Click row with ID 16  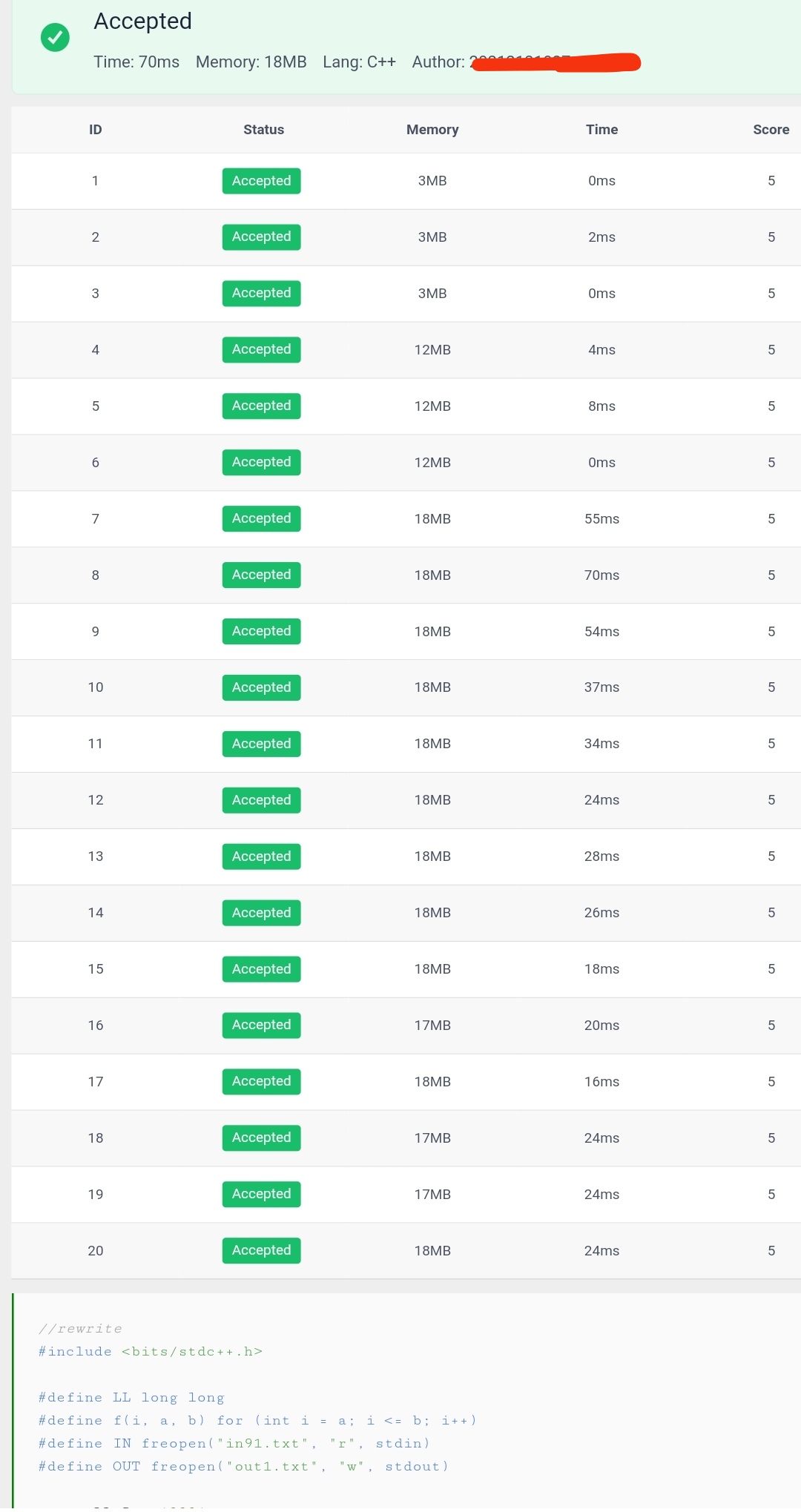coord(406,1026)
